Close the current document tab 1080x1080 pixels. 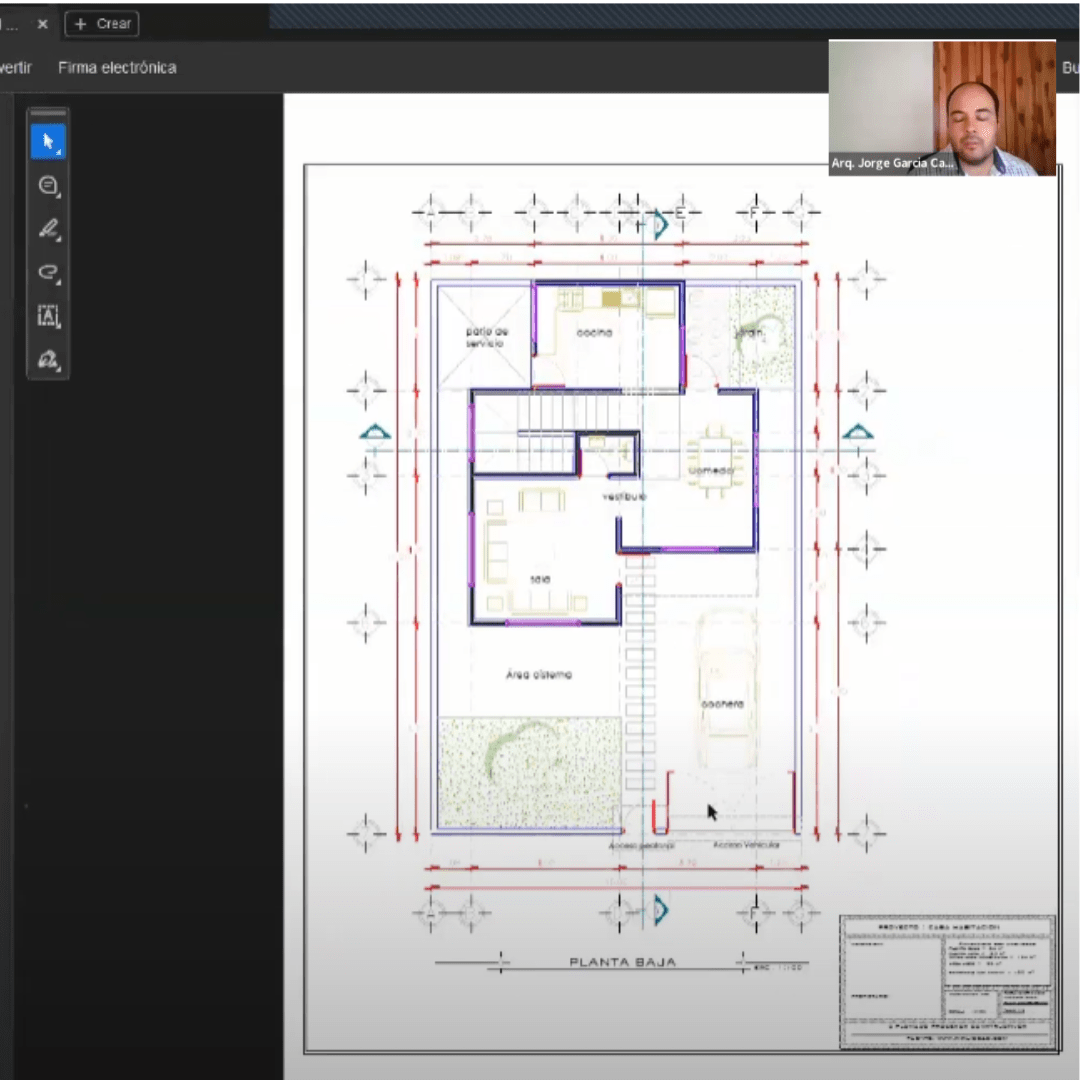click(42, 24)
